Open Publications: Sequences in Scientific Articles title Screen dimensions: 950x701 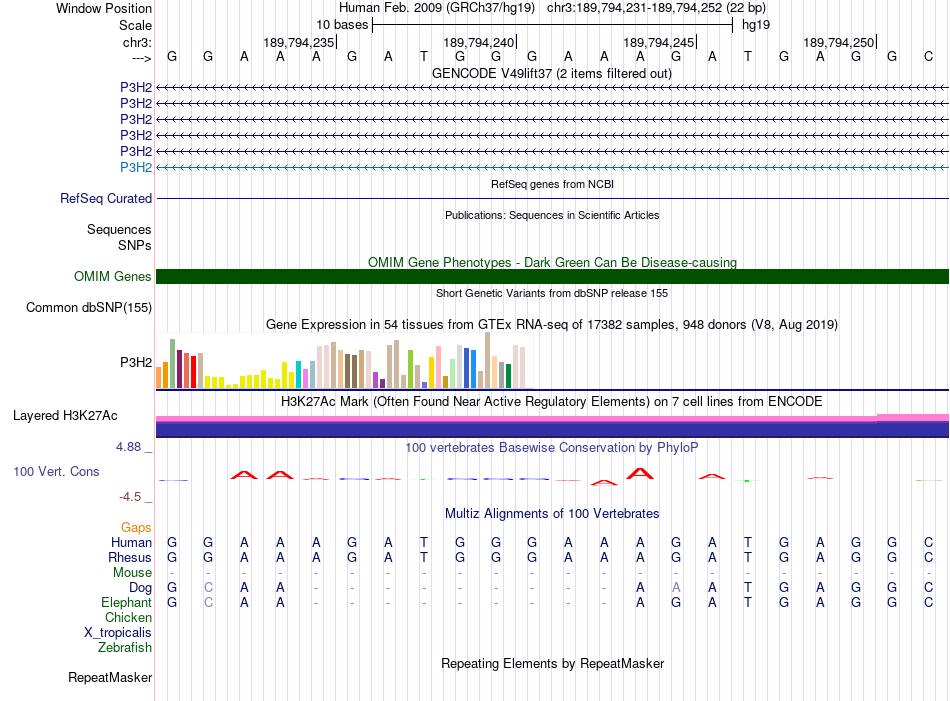coord(552,215)
